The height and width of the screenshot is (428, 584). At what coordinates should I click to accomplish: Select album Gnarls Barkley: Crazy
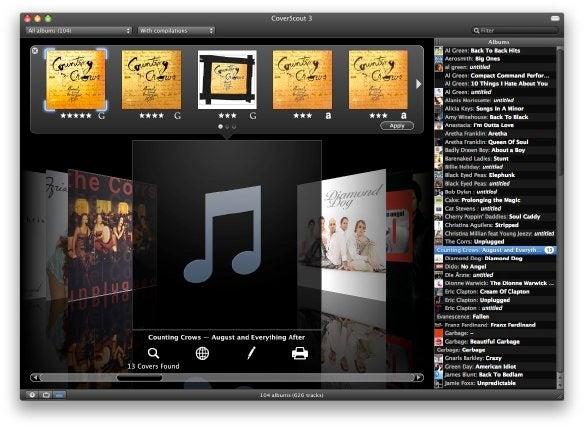tap(495, 358)
